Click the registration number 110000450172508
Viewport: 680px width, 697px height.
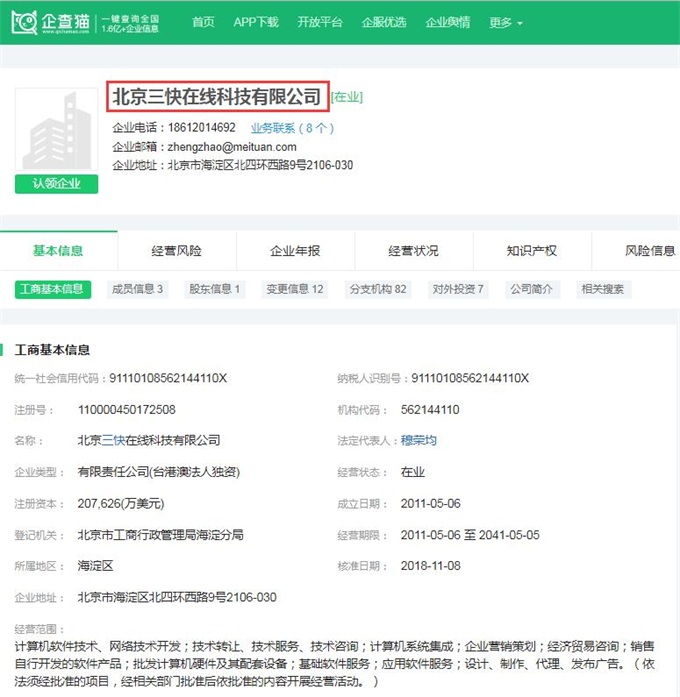127,409
